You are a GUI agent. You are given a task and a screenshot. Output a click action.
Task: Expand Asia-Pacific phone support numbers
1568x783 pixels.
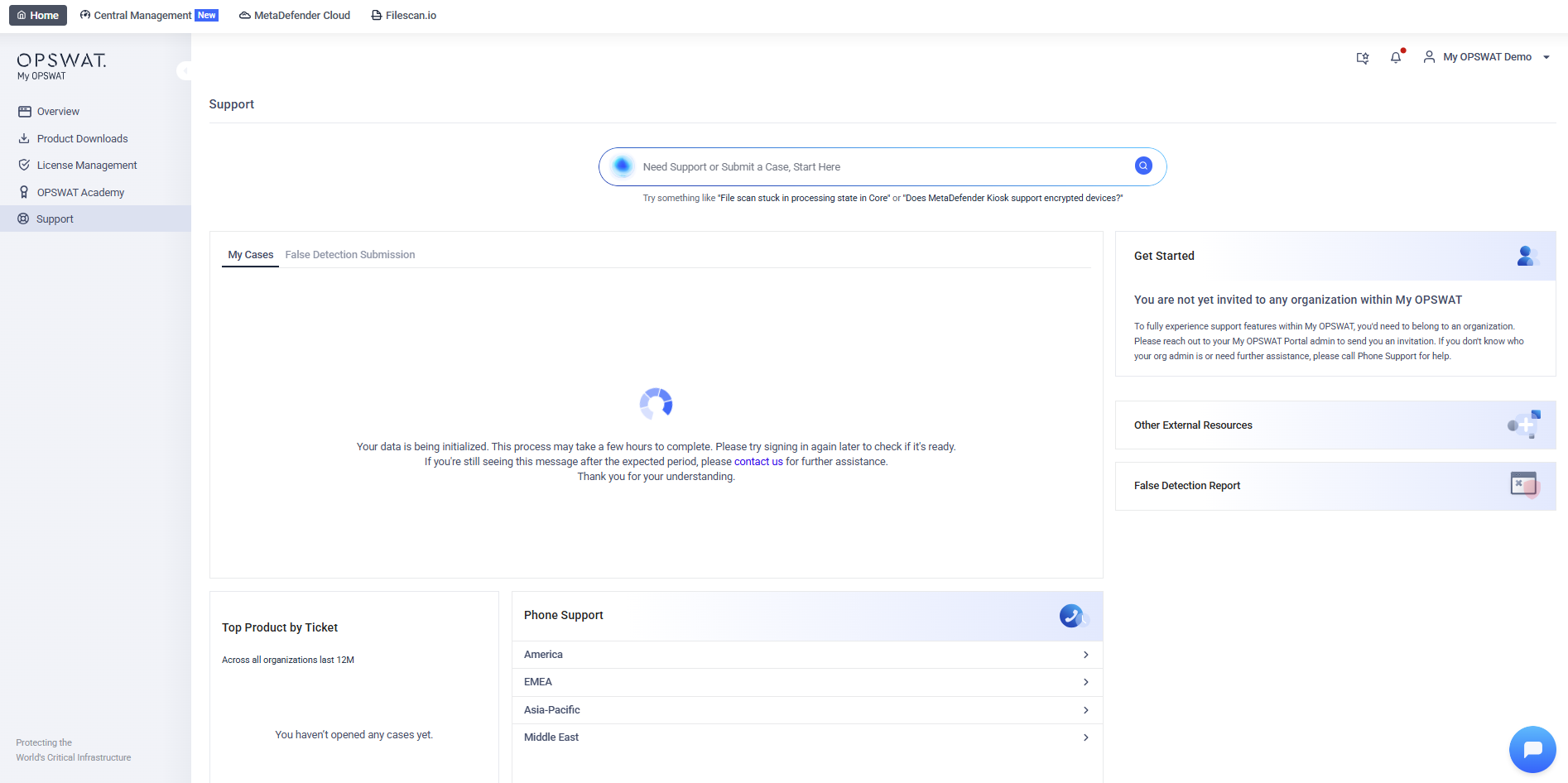806,710
